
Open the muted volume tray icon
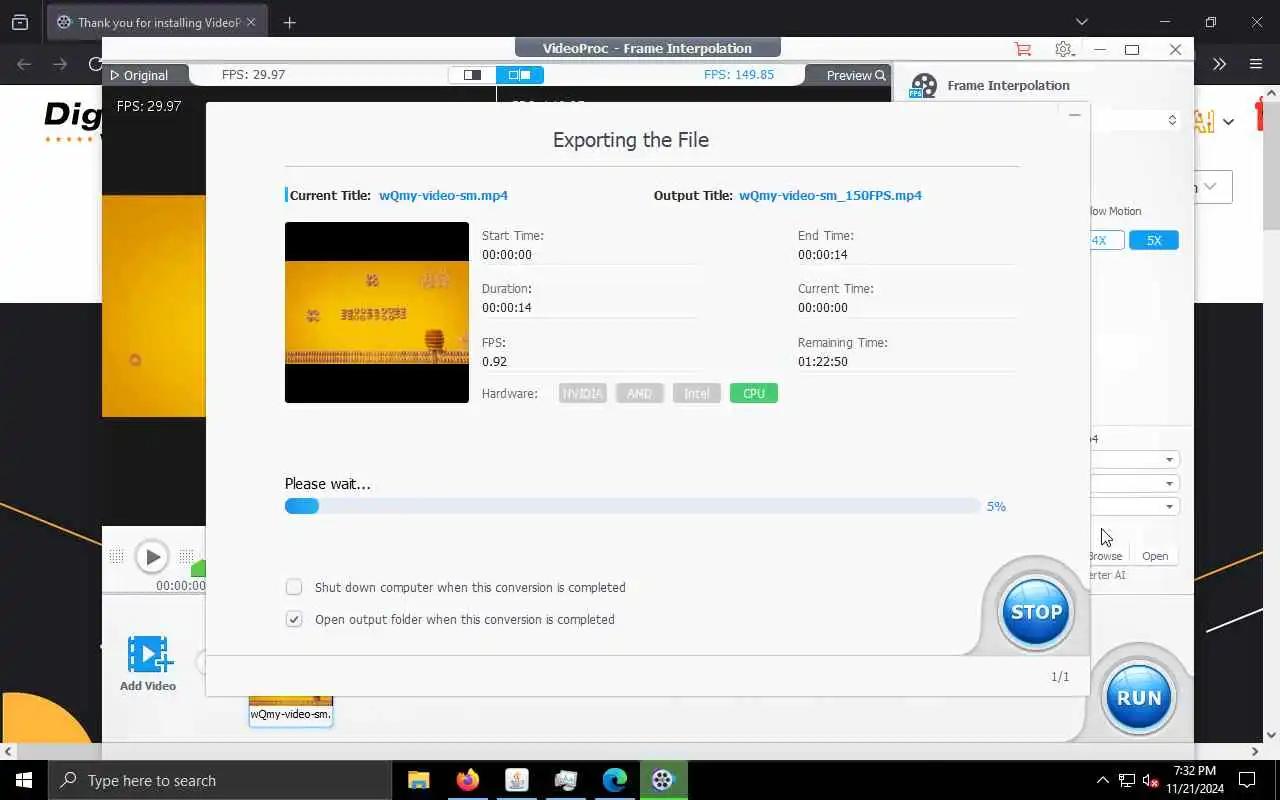(x=1150, y=780)
